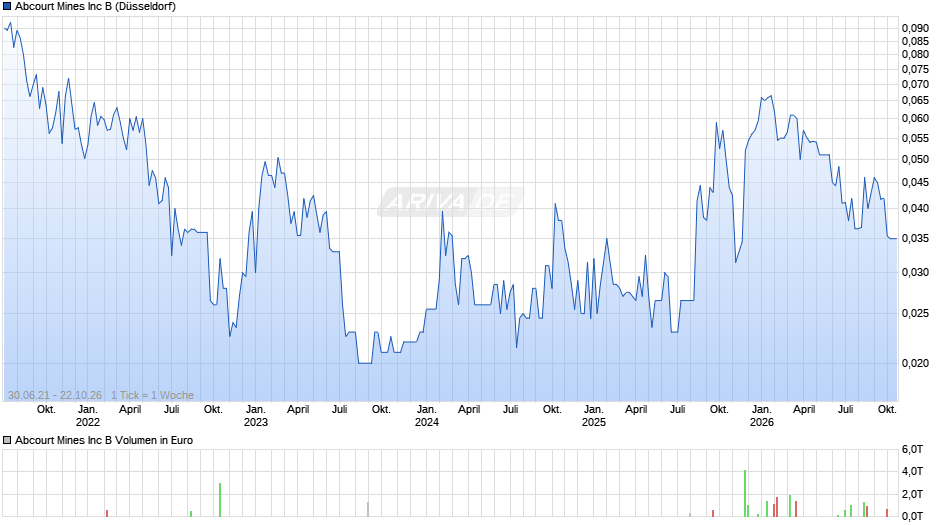Click the 0,065 price axis label
This screenshot has height=526, width=940.
[915, 101]
